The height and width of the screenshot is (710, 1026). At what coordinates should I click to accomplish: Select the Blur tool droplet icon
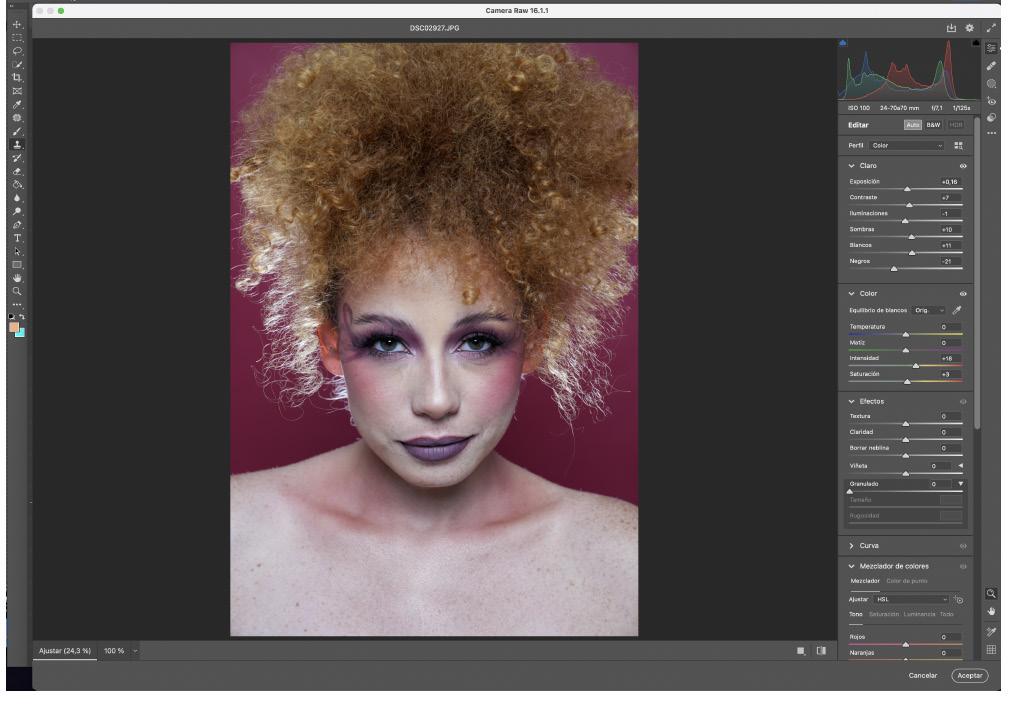[x=17, y=198]
